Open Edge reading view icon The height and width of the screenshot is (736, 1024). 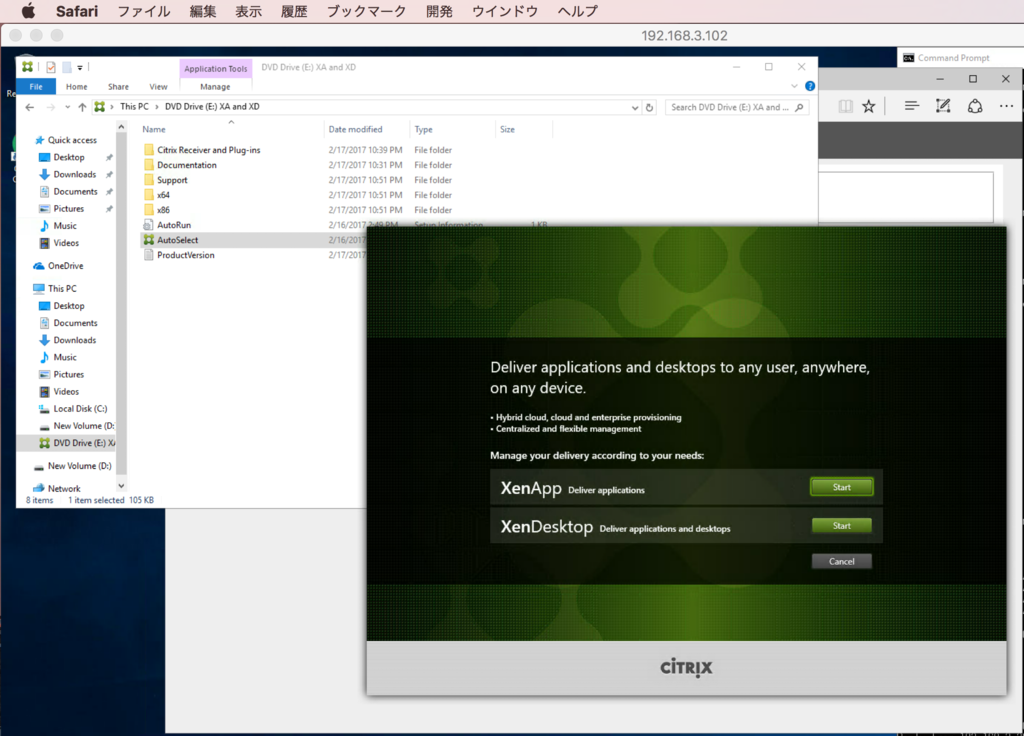tap(845, 106)
